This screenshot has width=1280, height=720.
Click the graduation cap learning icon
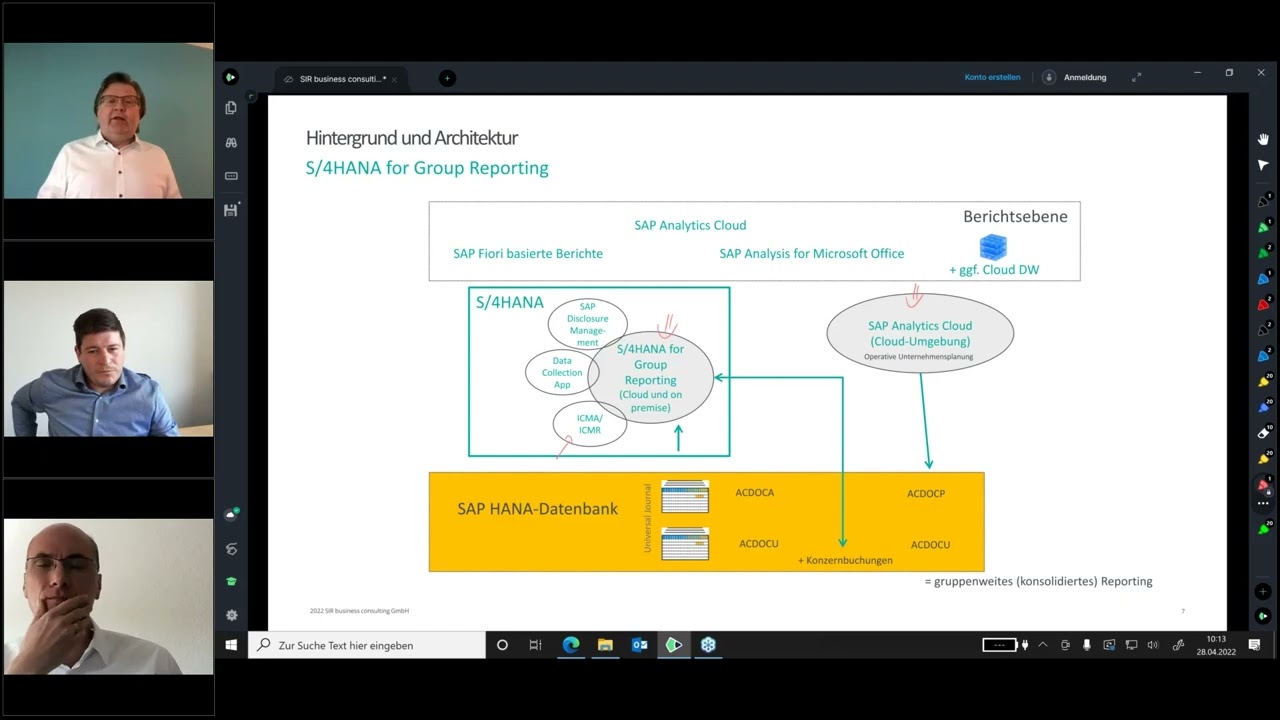[231, 582]
